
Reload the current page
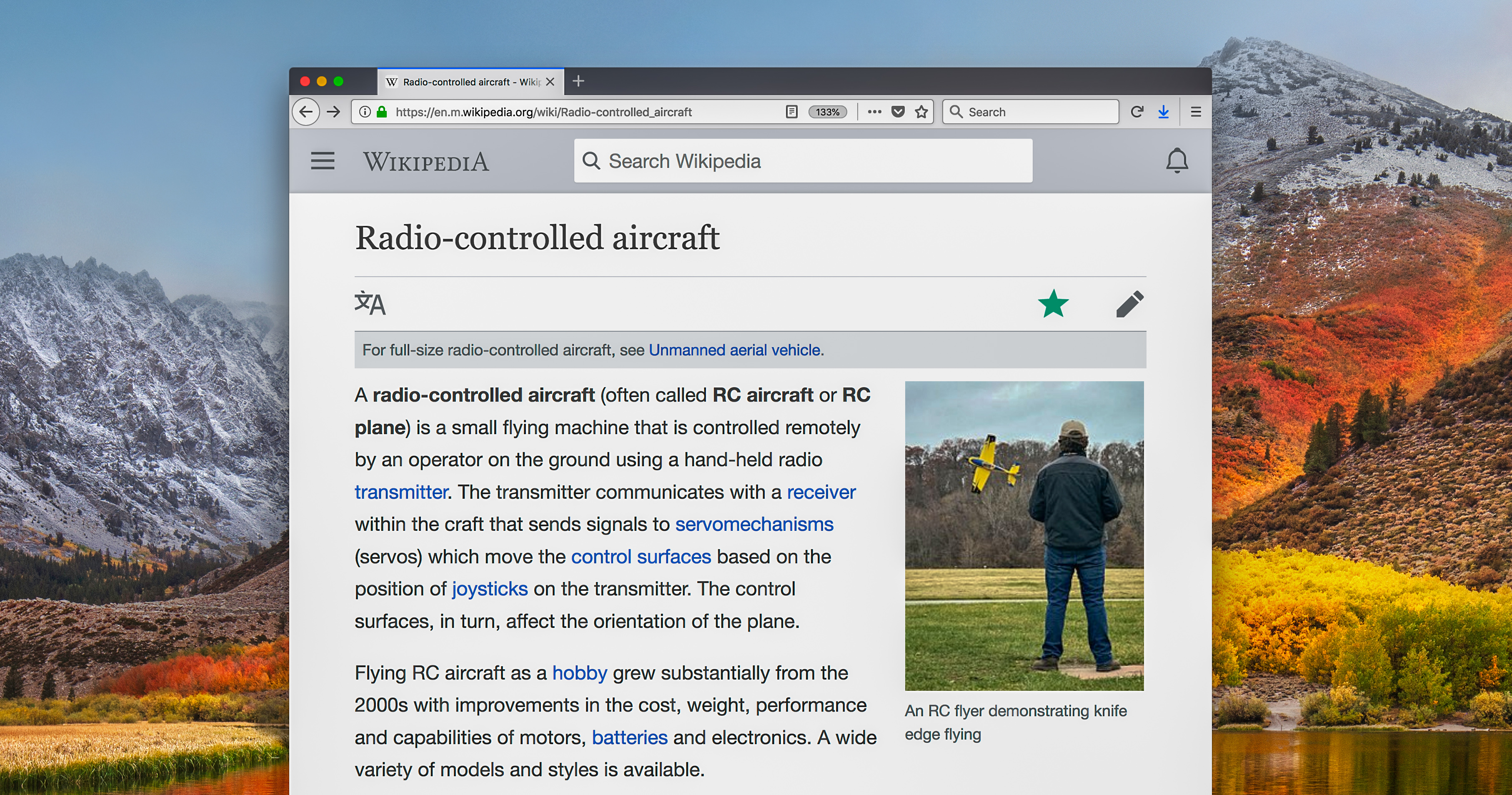click(1137, 112)
